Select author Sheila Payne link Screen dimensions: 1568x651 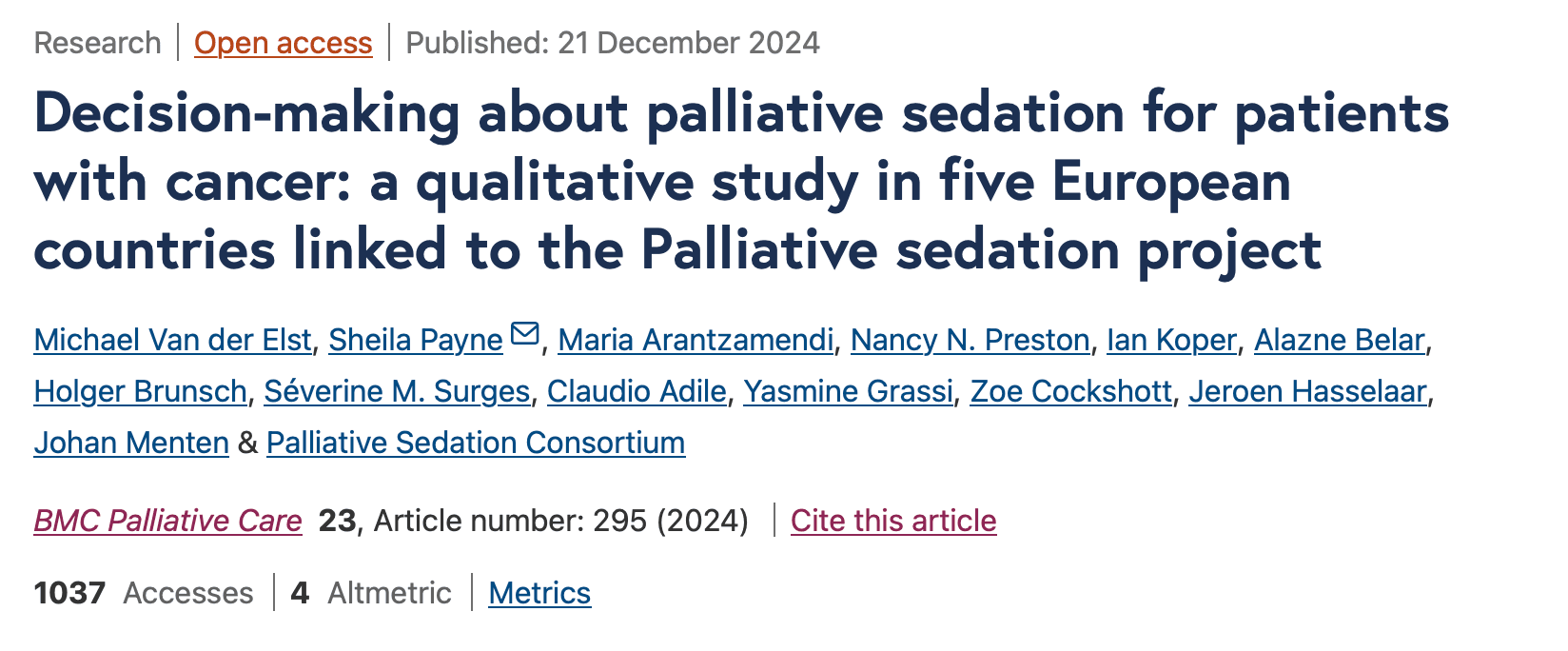(416, 340)
